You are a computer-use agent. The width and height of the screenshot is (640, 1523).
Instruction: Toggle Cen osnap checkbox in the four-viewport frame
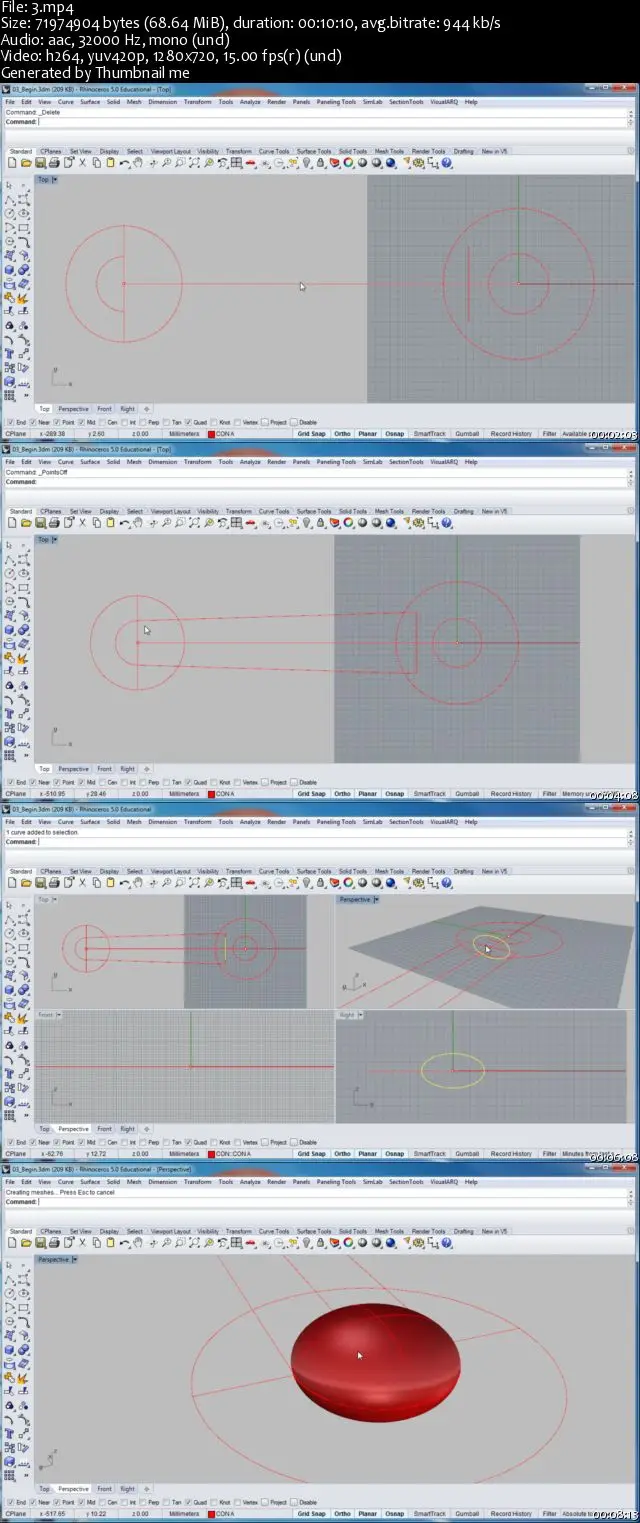coord(103,1142)
